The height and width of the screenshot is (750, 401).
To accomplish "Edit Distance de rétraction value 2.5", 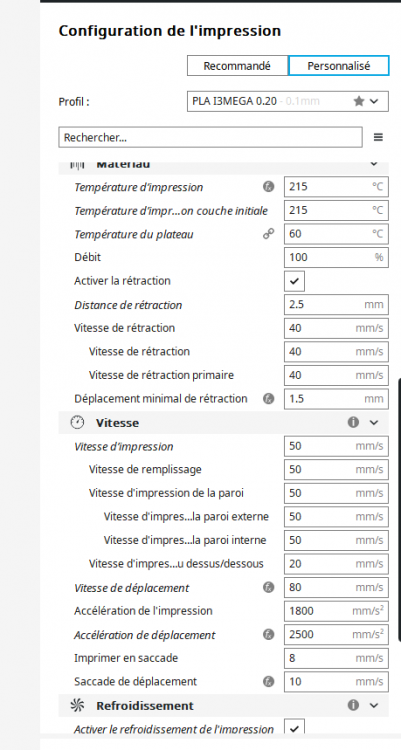I will click(336, 305).
